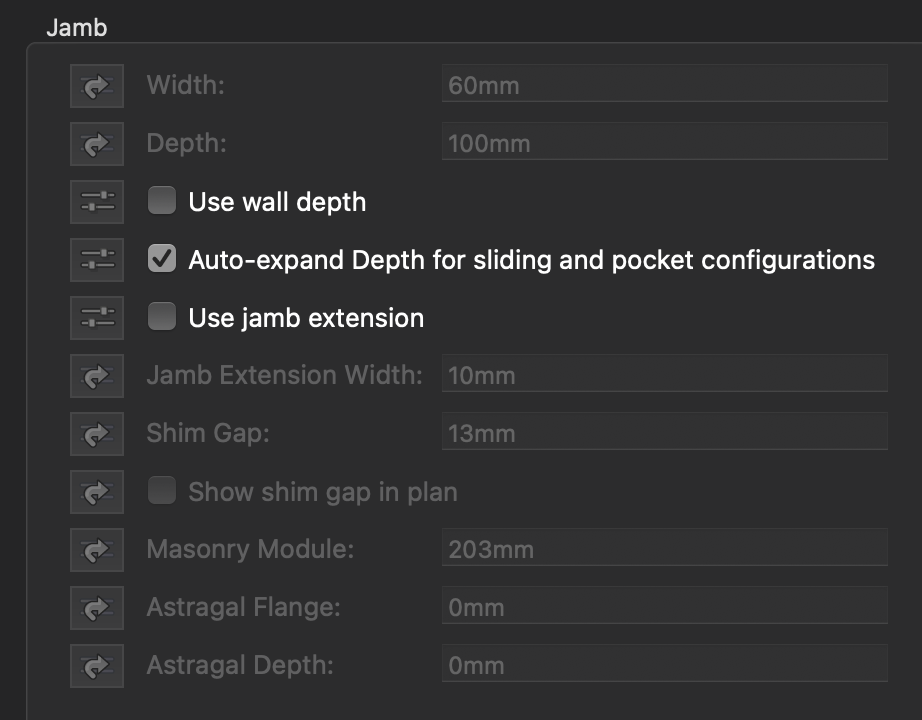The width and height of the screenshot is (922, 720).
Task: Click the override icon beside Masonry Module
Action: [x=96, y=549]
